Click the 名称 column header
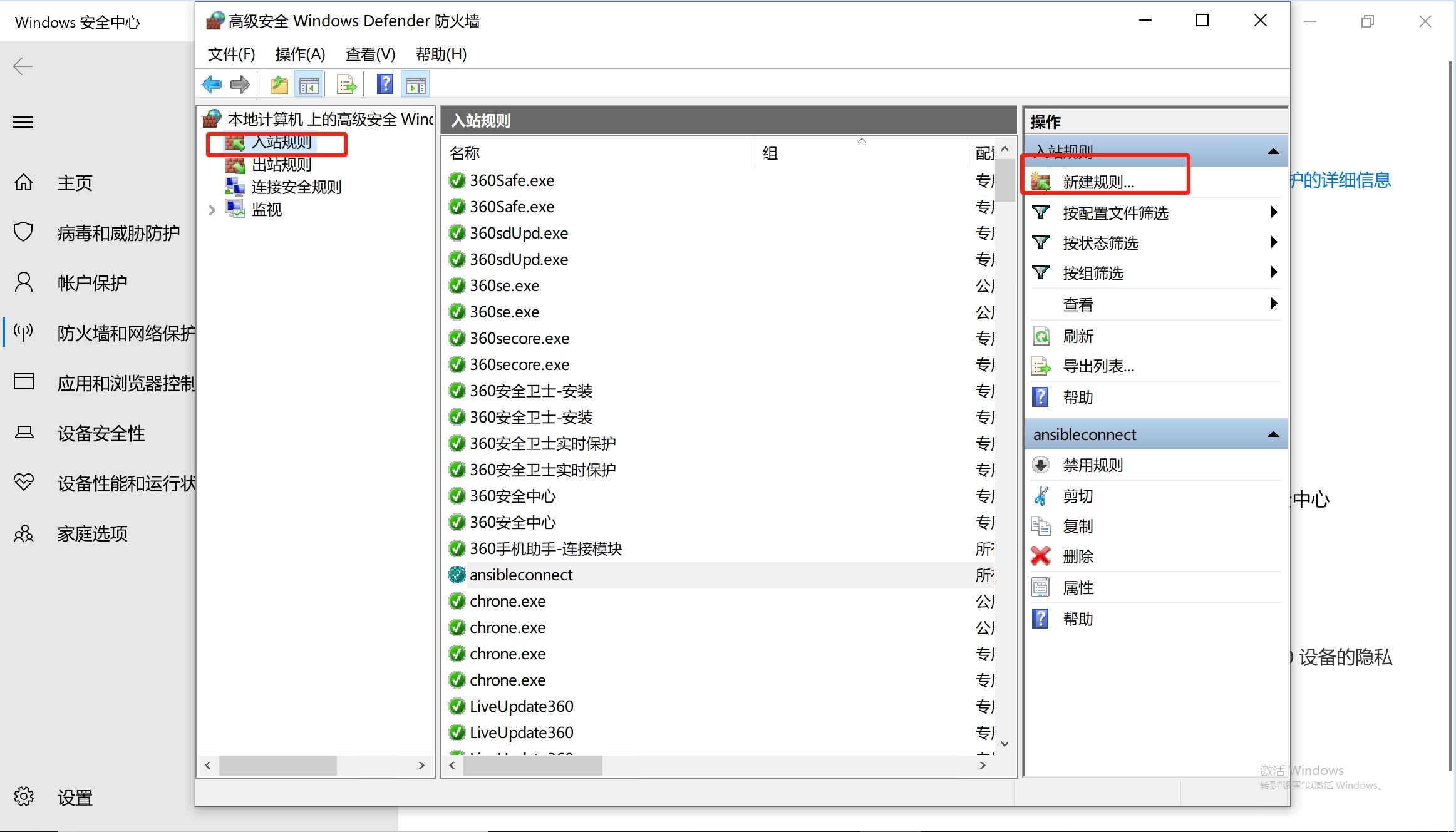Image resolution: width=1456 pixels, height=832 pixels. (x=465, y=153)
